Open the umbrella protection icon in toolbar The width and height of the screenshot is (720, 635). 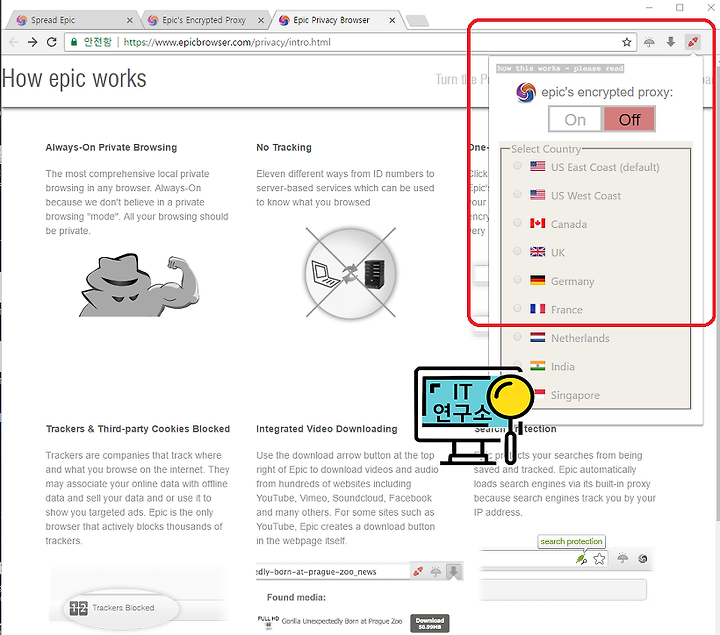click(649, 42)
